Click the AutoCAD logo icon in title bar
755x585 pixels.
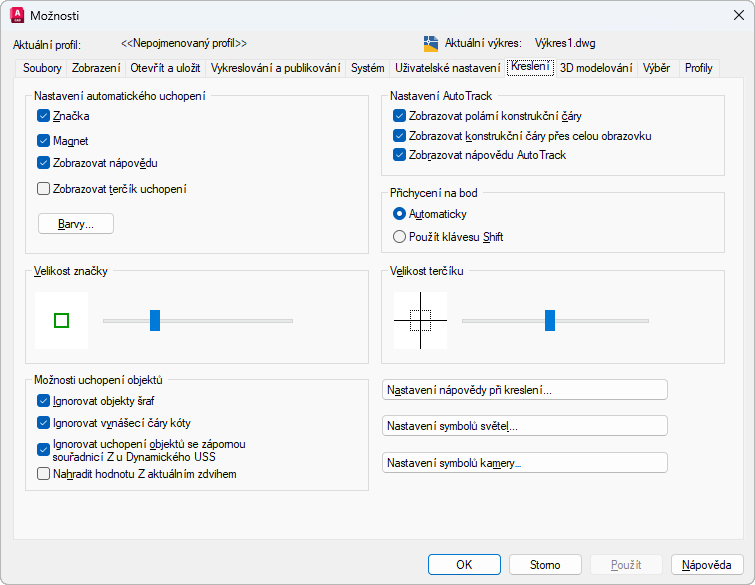17,15
